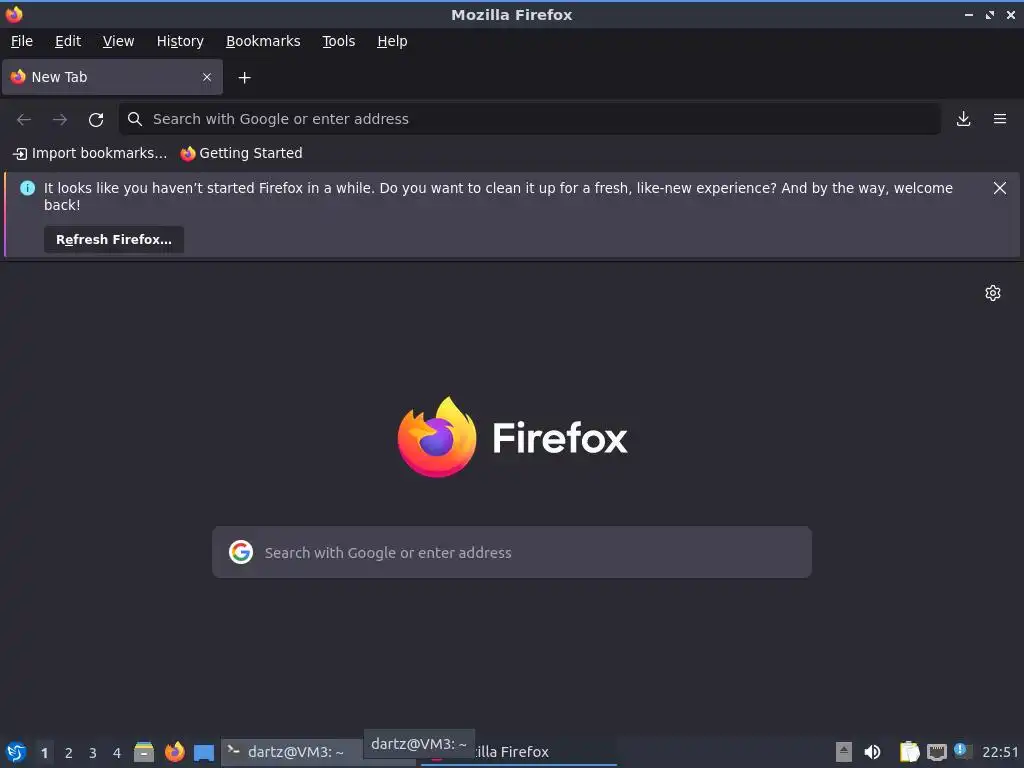1024x768 pixels.
Task: Open the File menu
Action: click(x=22, y=41)
